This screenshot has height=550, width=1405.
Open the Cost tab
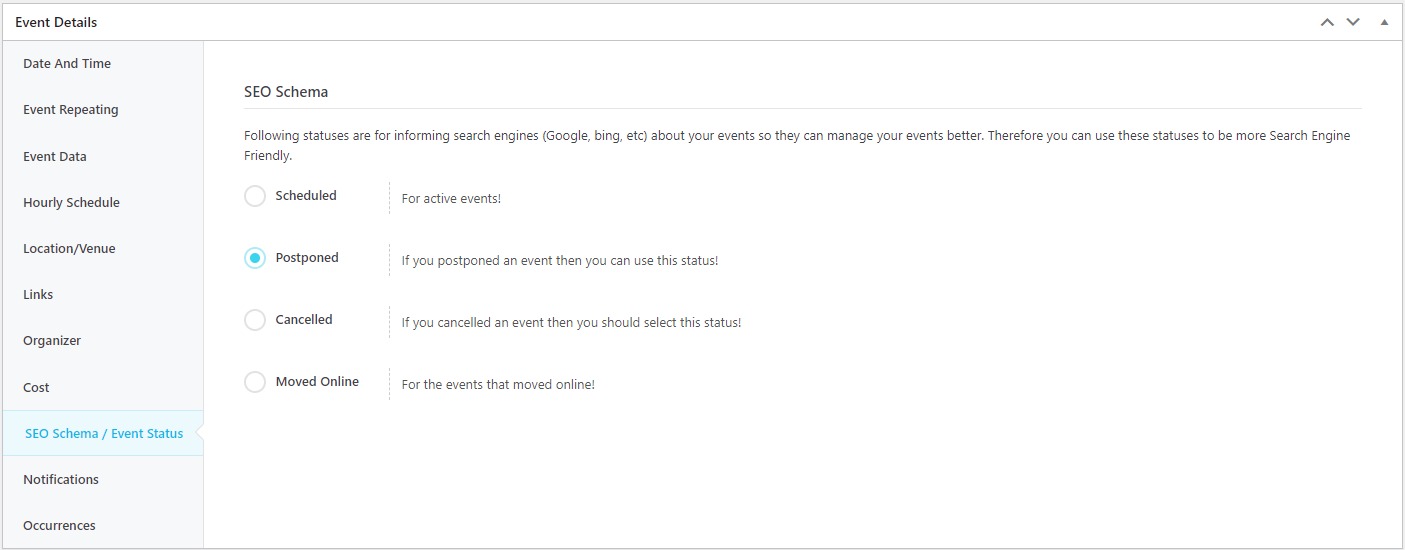point(103,387)
